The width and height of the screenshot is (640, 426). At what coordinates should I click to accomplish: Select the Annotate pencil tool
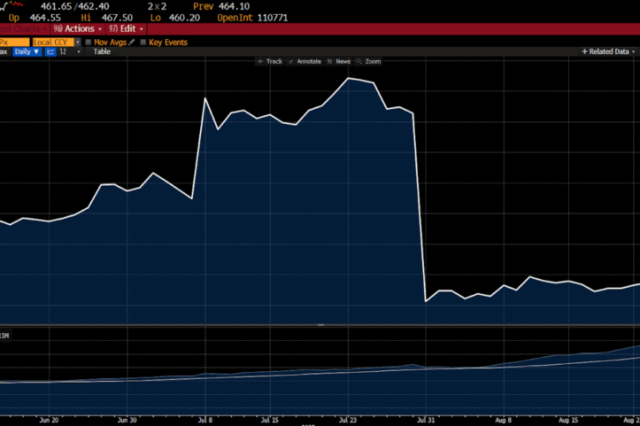[x=292, y=62]
